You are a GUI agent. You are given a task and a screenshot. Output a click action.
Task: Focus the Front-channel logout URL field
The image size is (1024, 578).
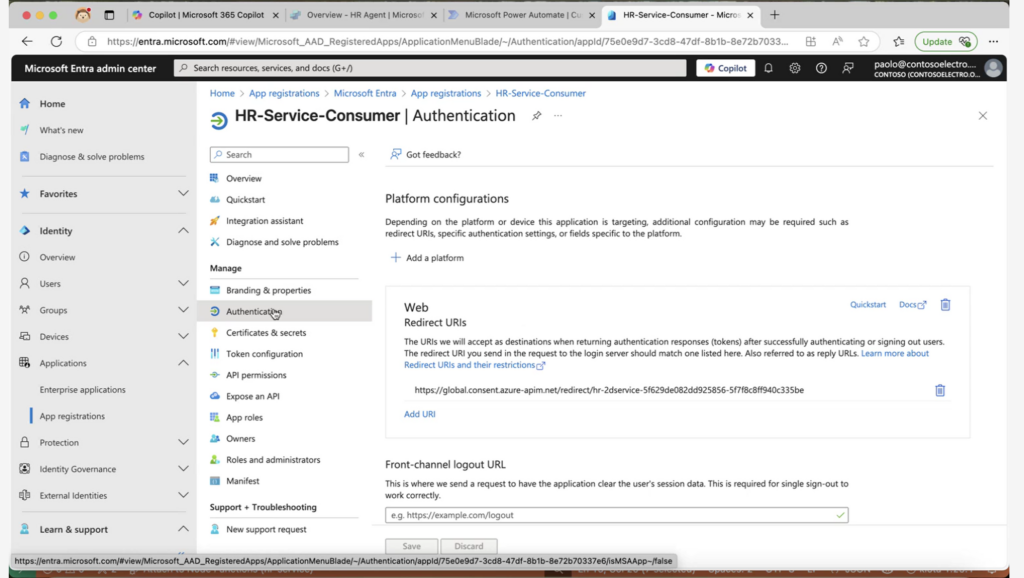(616, 515)
